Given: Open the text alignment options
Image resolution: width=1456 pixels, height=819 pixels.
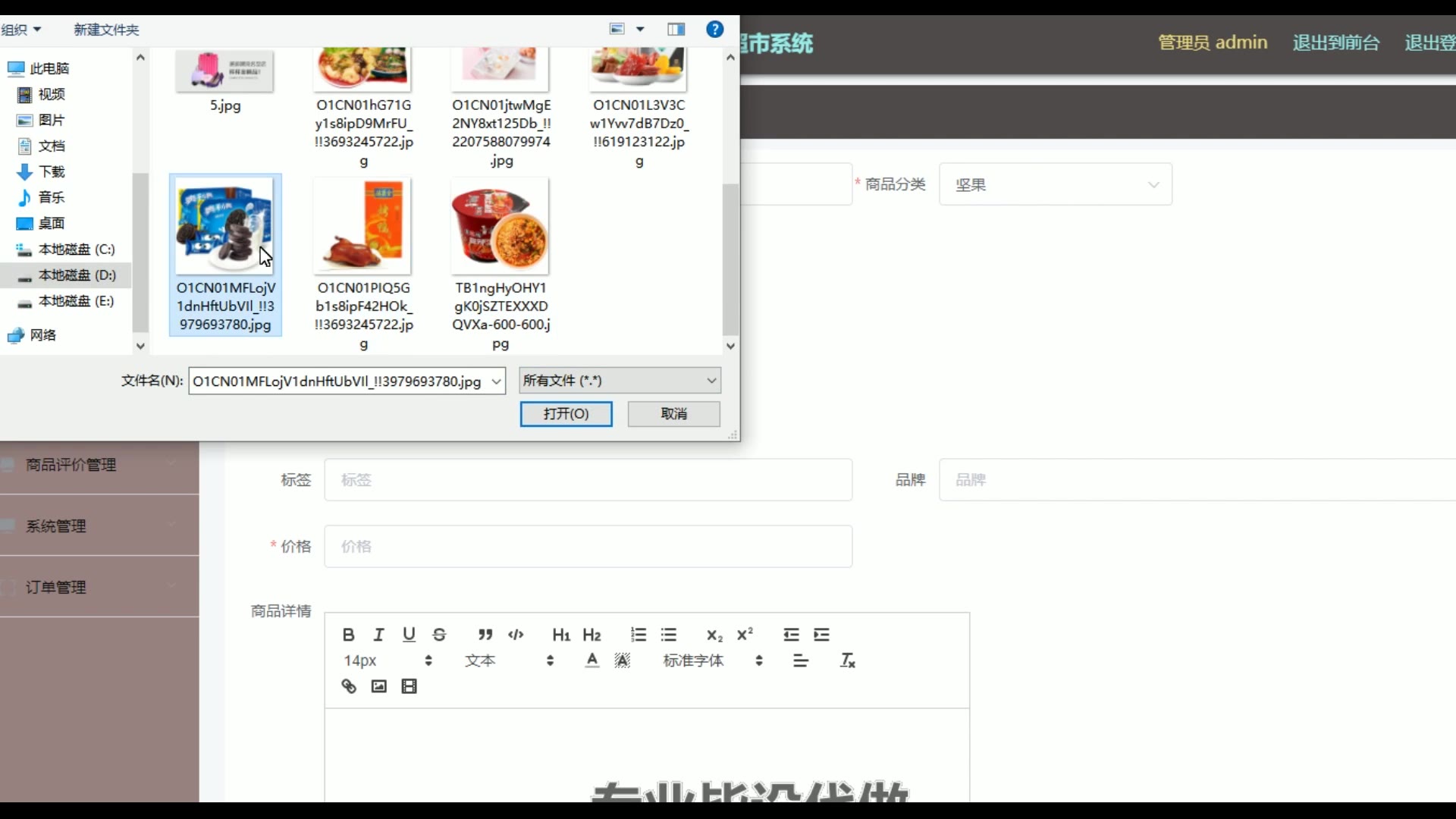Looking at the screenshot, I should (x=801, y=661).
